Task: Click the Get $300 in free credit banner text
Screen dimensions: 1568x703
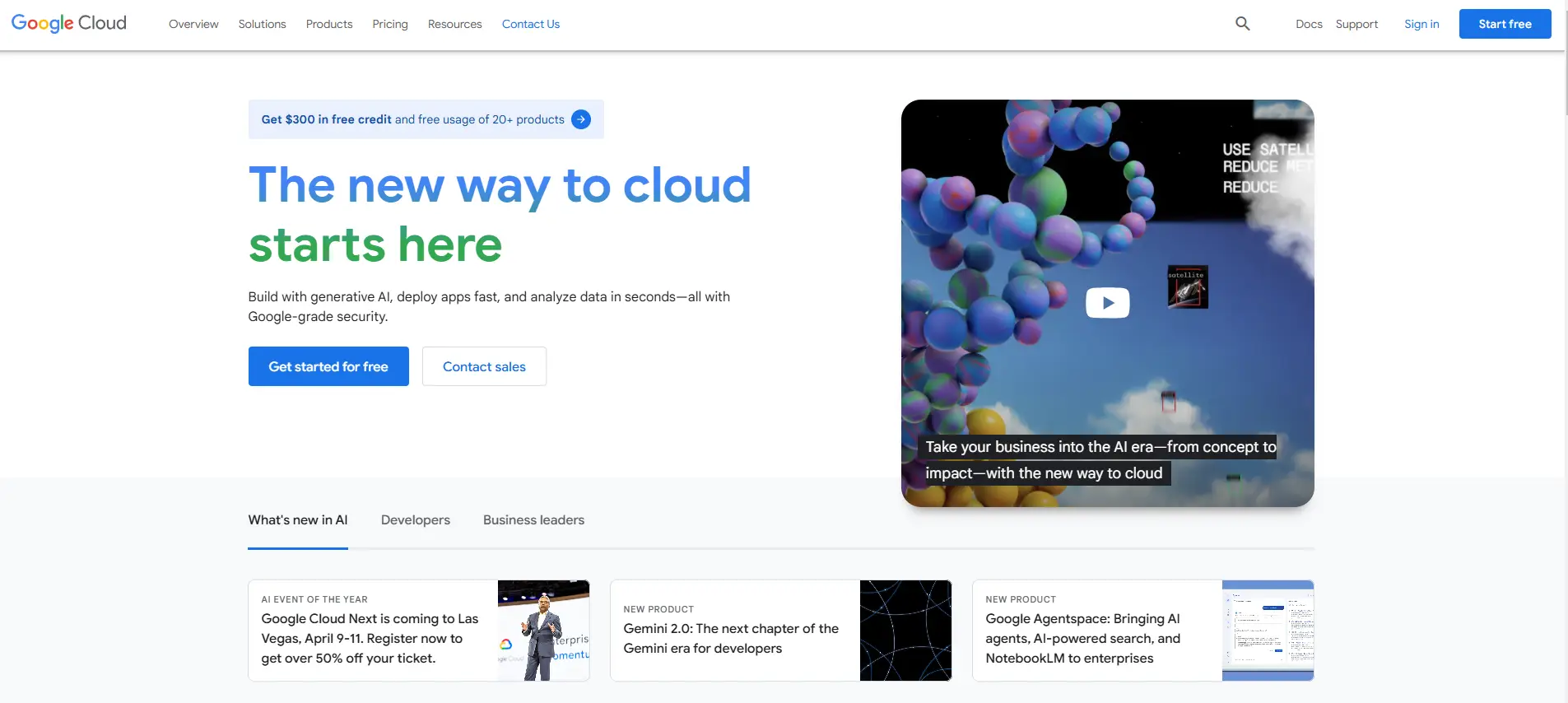Action: pyautogui.click(x=413, y=119)
